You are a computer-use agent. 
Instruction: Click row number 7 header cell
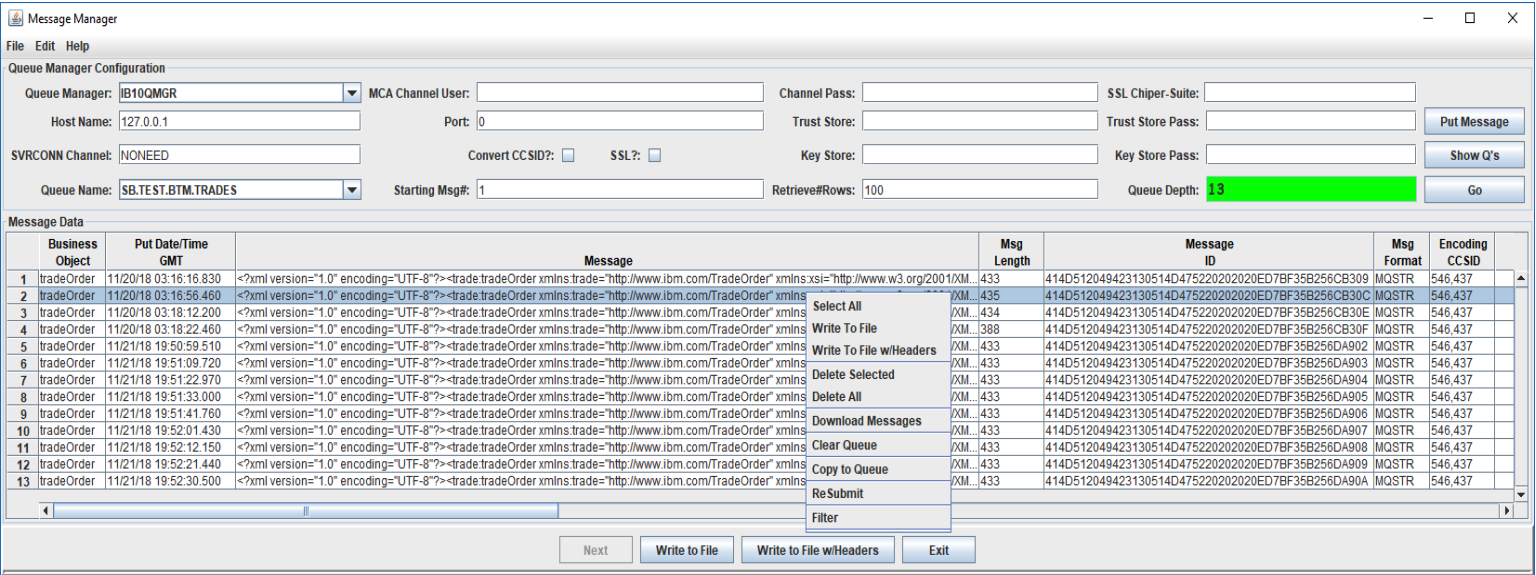(22, 380)
